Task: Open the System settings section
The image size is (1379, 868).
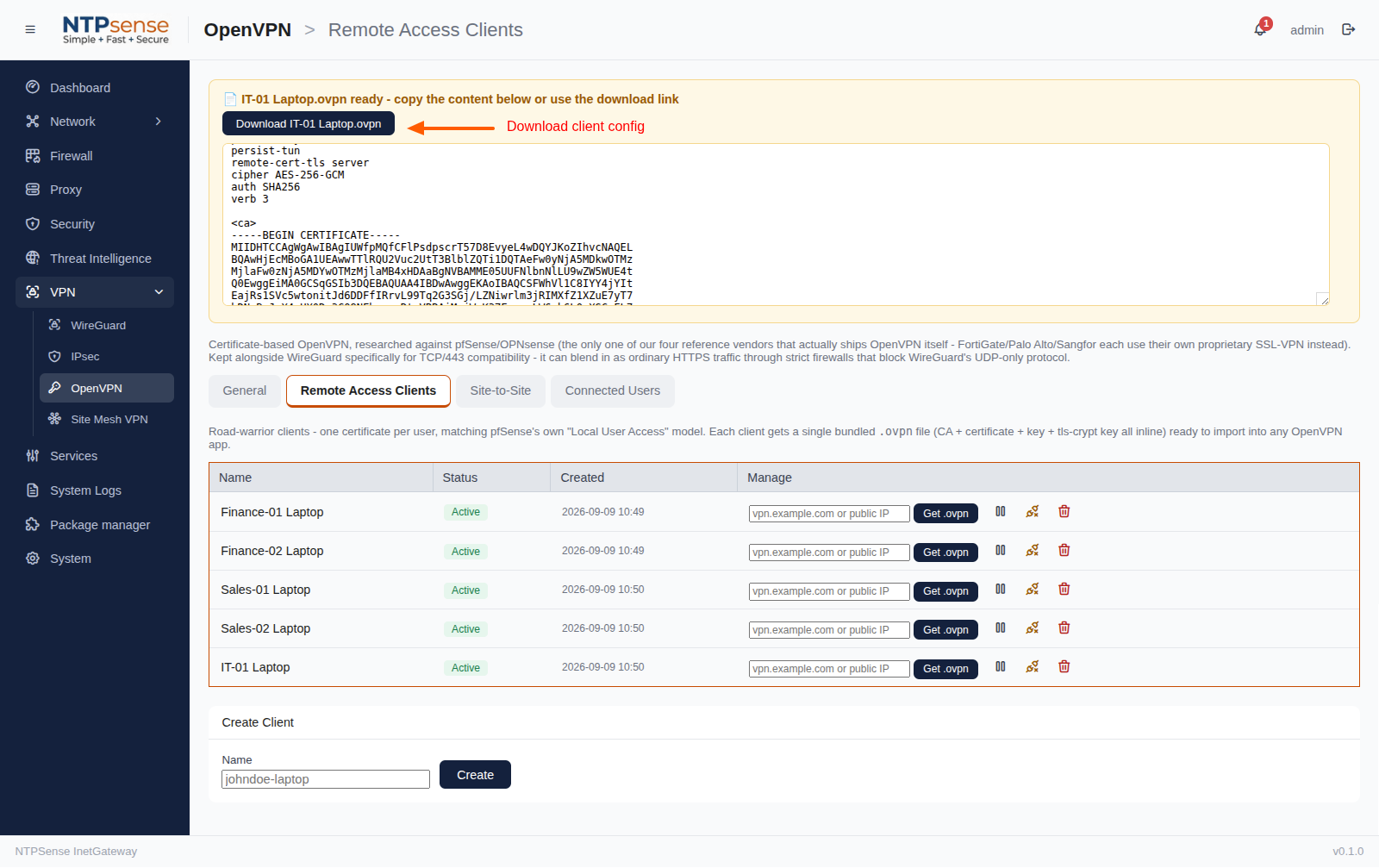Action: pyautogui.click(x=95, y=559)
